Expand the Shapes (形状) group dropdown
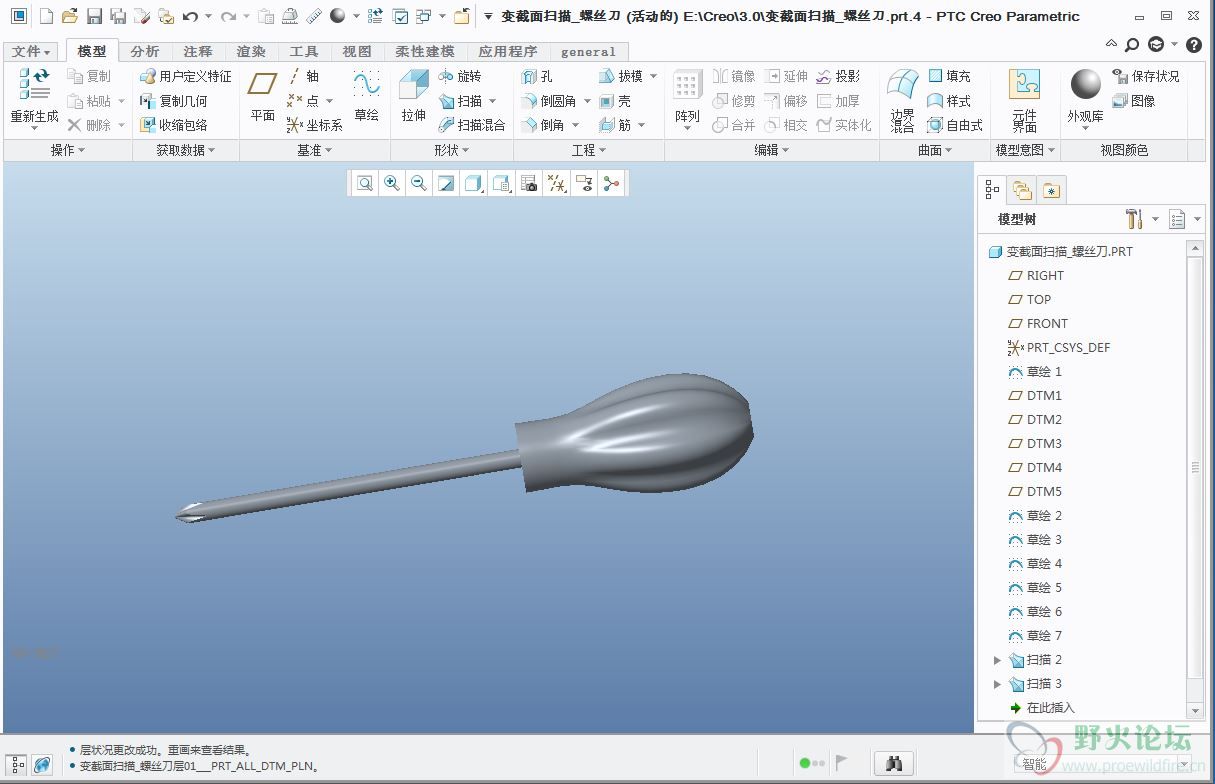Screen dimensions: 1215x784 coord(453,150)
